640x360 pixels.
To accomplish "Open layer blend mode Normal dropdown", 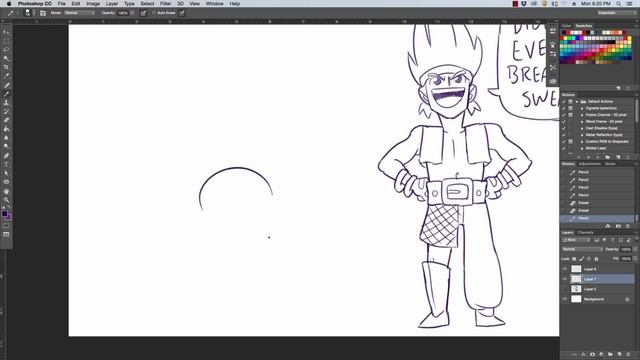I will (x=582, y=249).
